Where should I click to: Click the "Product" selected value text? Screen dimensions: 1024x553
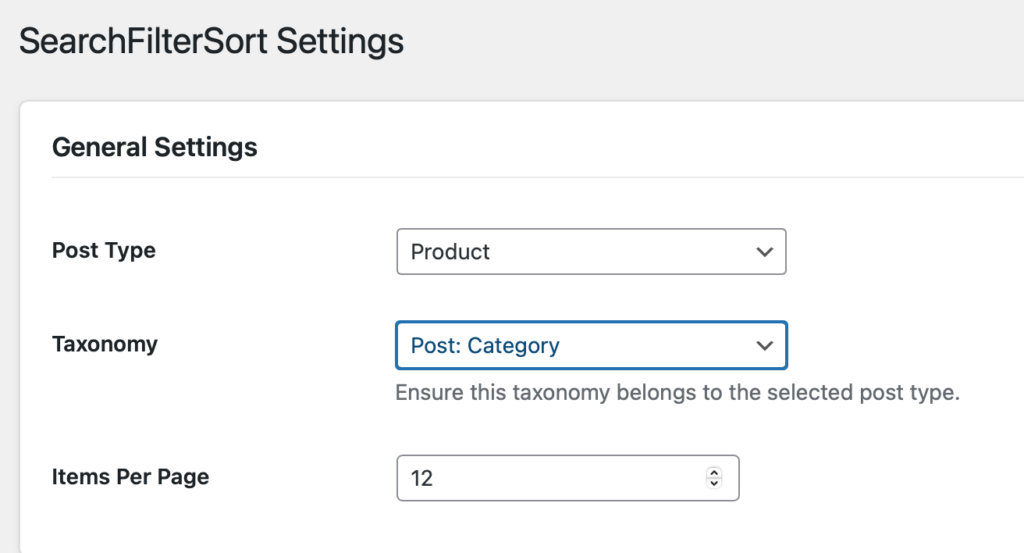pos(450,252)
